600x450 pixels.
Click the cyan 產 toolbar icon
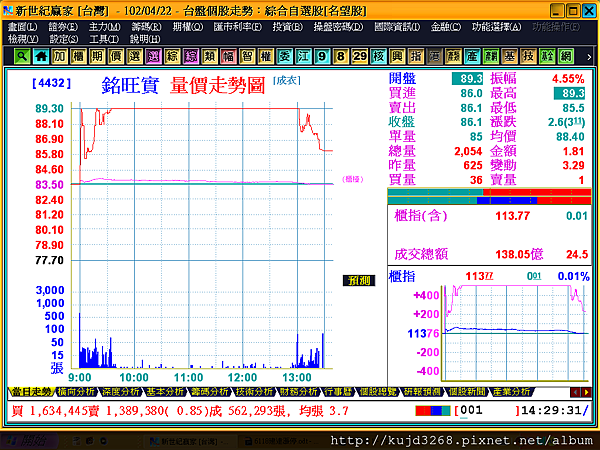[472, 57]
